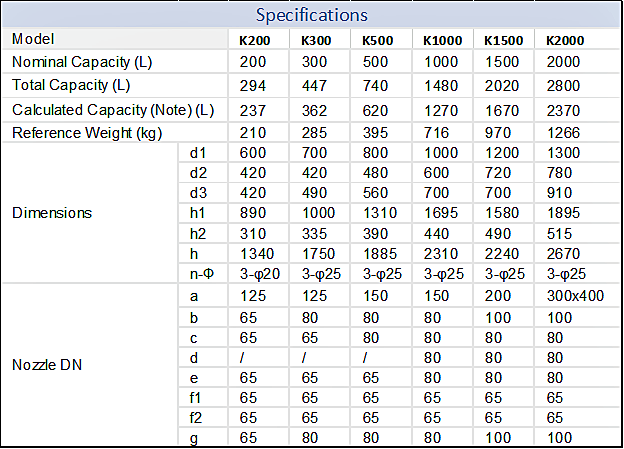Click nozzle row label f1
The image size is (624, 449).
click(x=195, y=398)
